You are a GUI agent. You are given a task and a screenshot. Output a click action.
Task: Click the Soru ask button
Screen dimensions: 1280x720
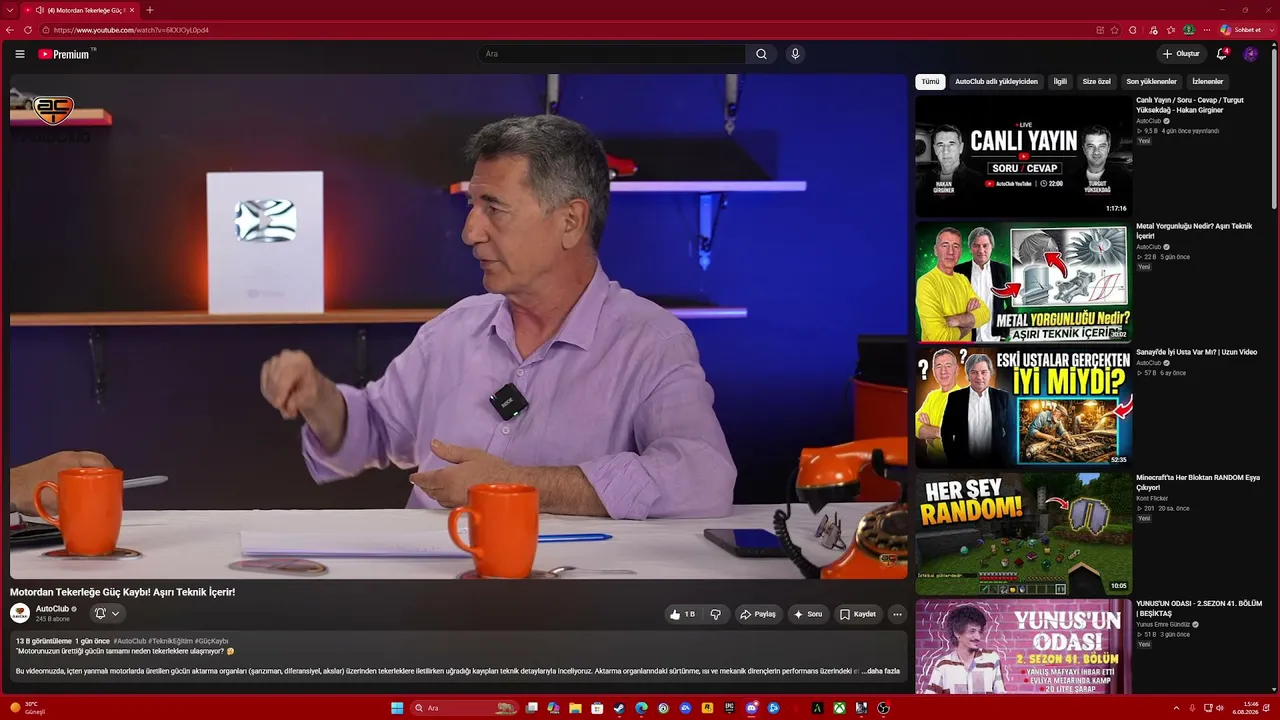point(808,614)
